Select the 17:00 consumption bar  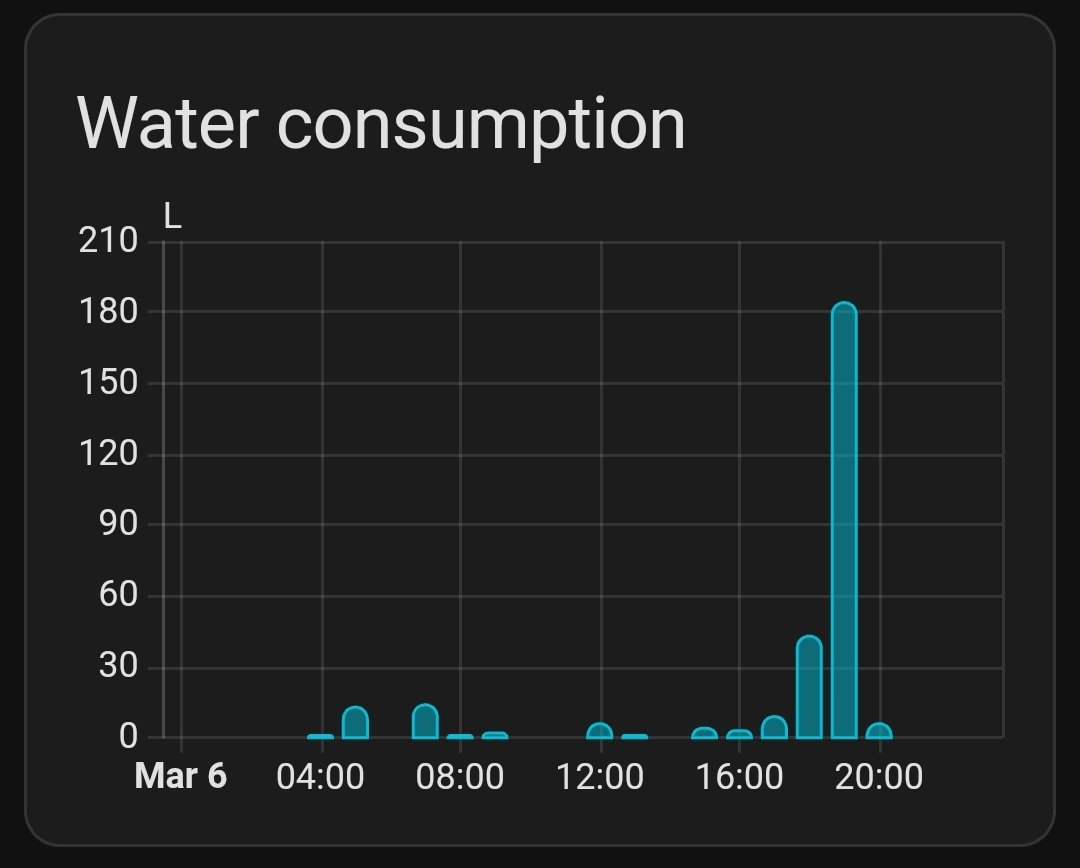coord(774,727)
